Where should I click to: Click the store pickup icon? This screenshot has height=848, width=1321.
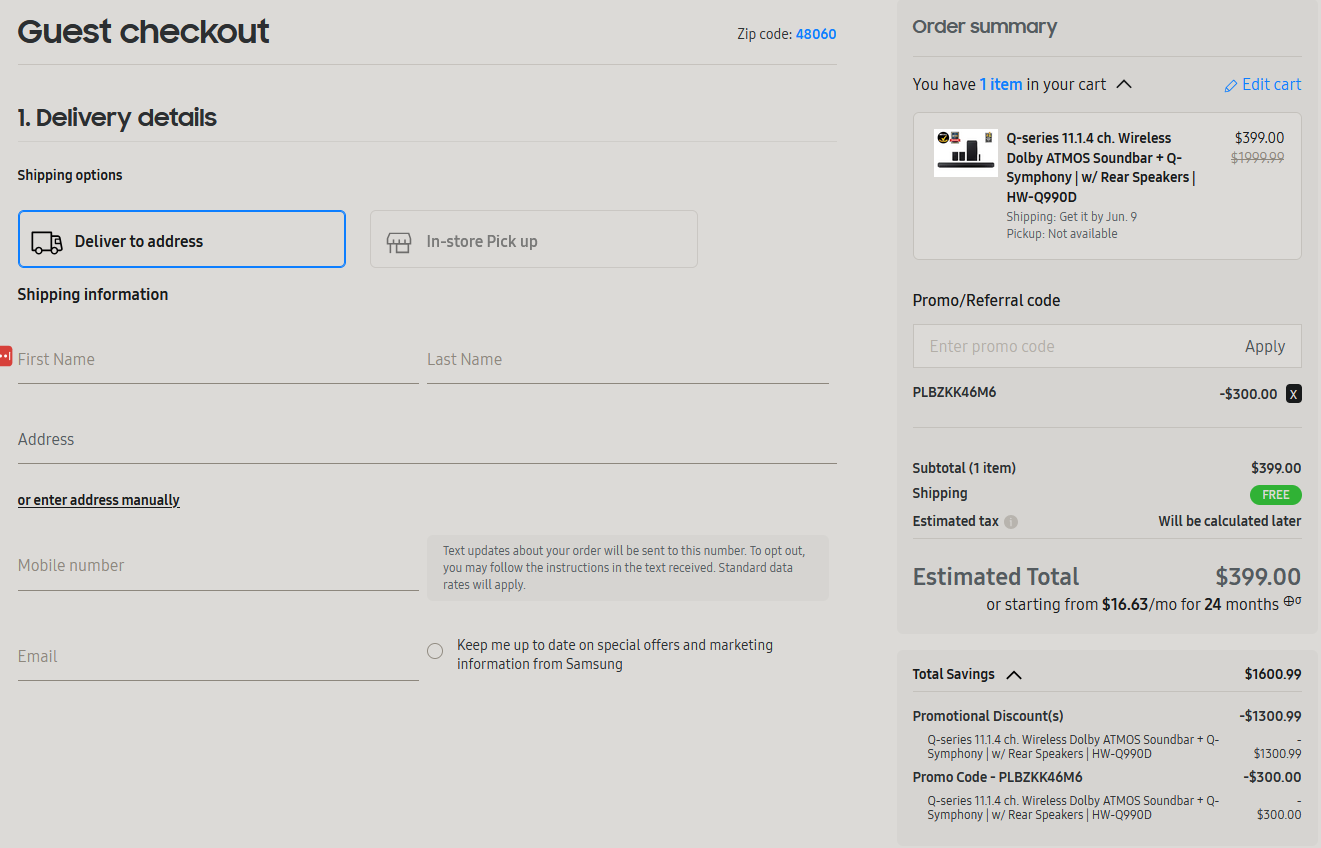tap(399, 242)
